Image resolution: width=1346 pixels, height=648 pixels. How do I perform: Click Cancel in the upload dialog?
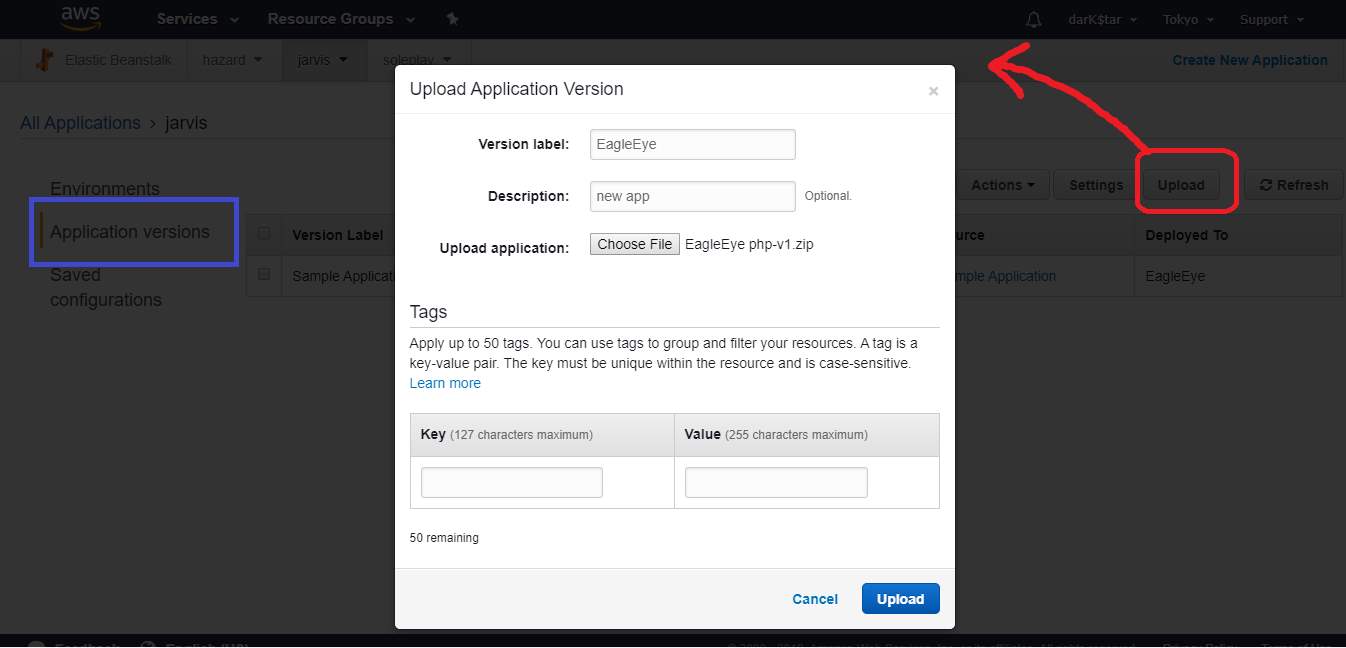point(815,599)
